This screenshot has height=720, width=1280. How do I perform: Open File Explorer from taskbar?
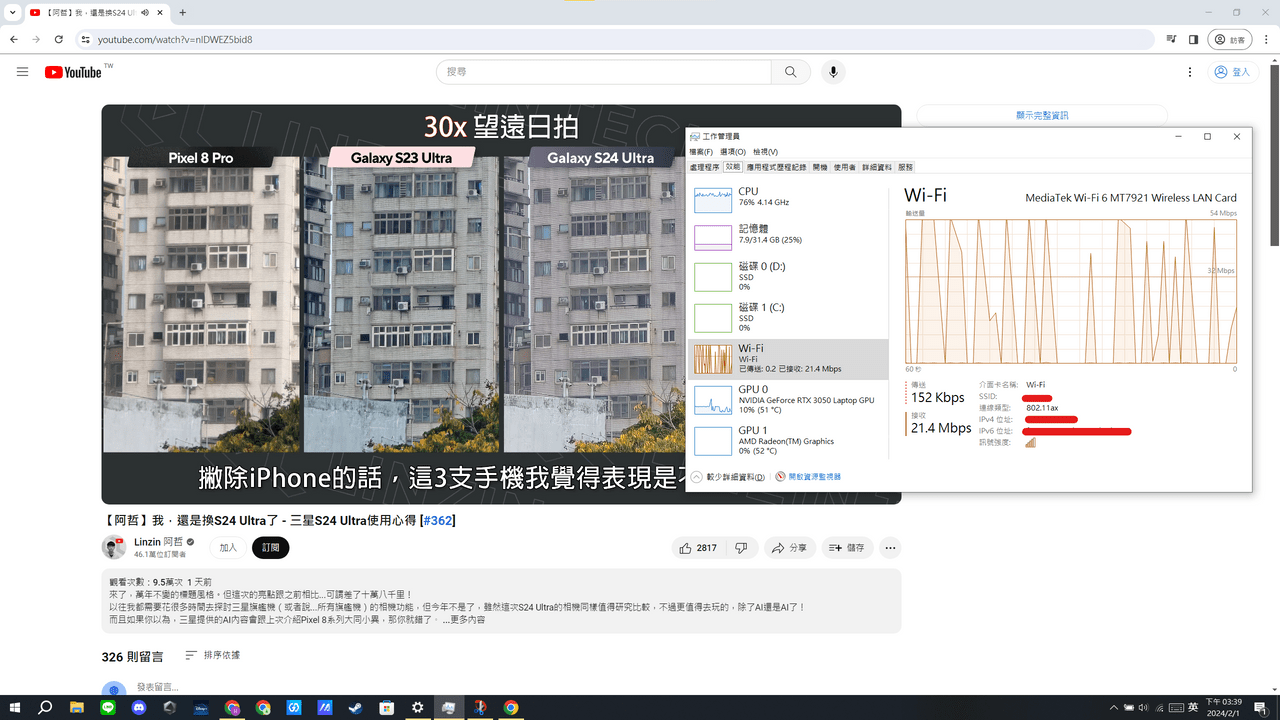[x=77, y=707]
